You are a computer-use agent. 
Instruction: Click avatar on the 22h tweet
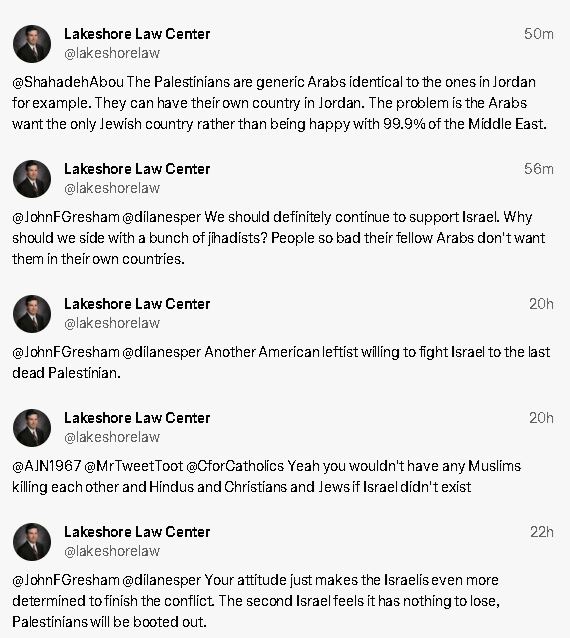point(32,542)
